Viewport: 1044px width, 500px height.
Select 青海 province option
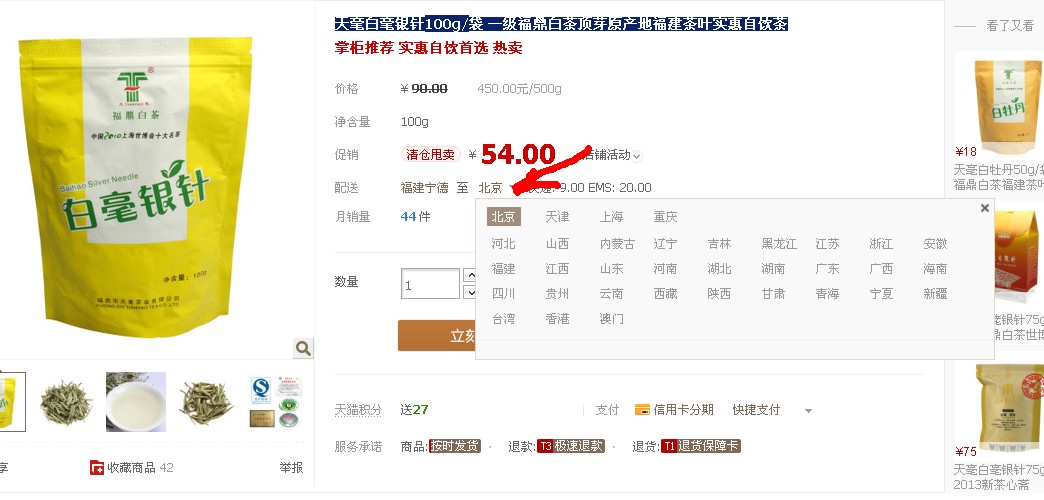827,293
